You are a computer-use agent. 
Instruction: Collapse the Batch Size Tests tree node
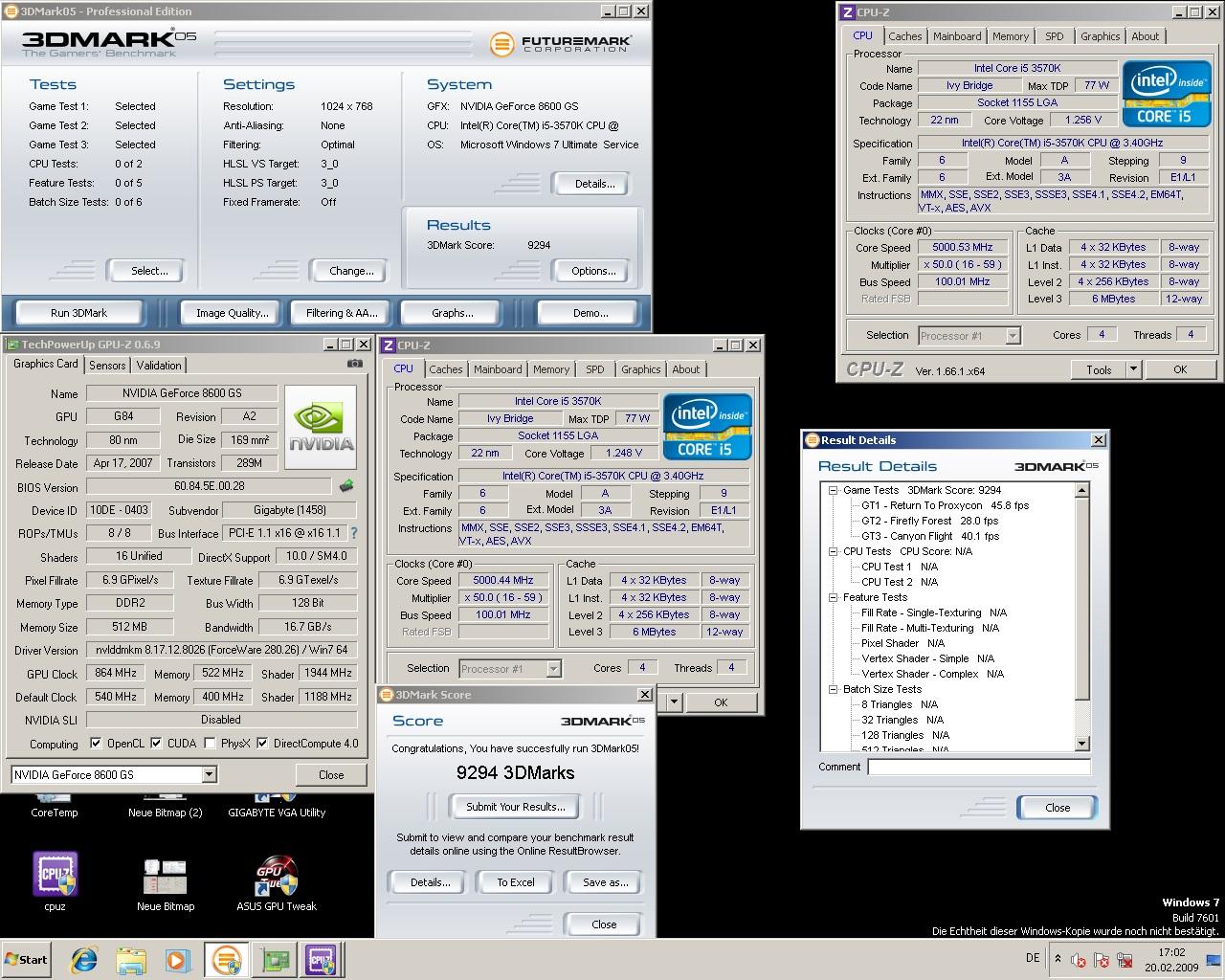(834, 689)
